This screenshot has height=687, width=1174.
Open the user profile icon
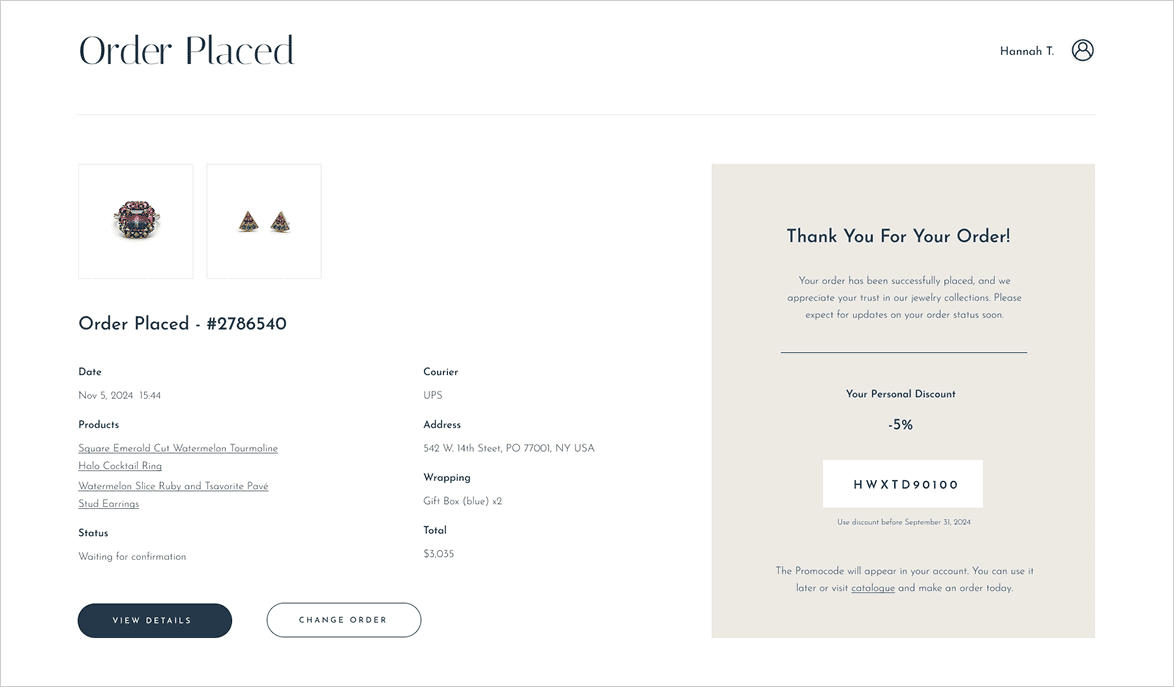point(1082,50)
